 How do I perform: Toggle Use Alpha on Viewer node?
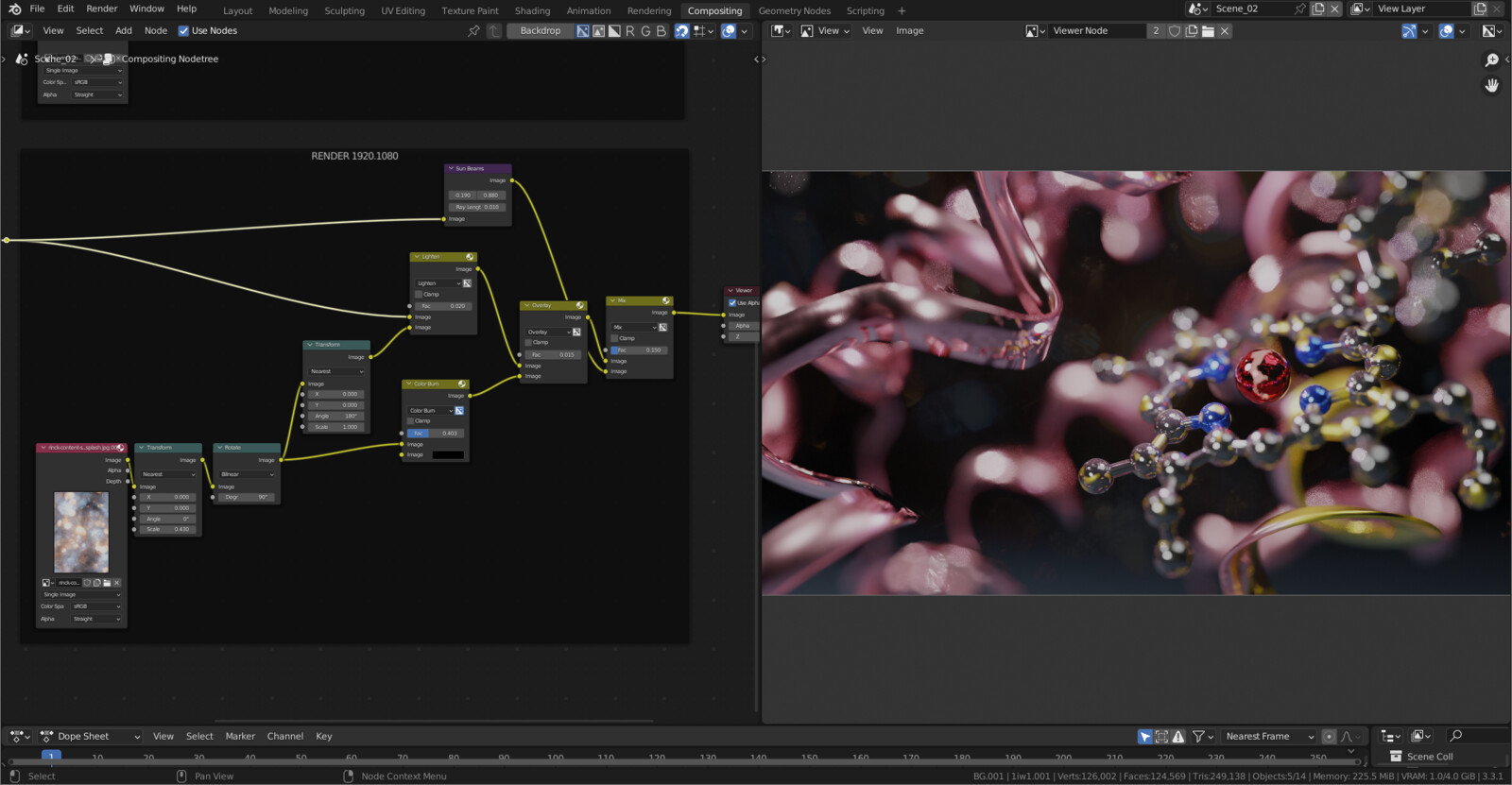point(732,303)
